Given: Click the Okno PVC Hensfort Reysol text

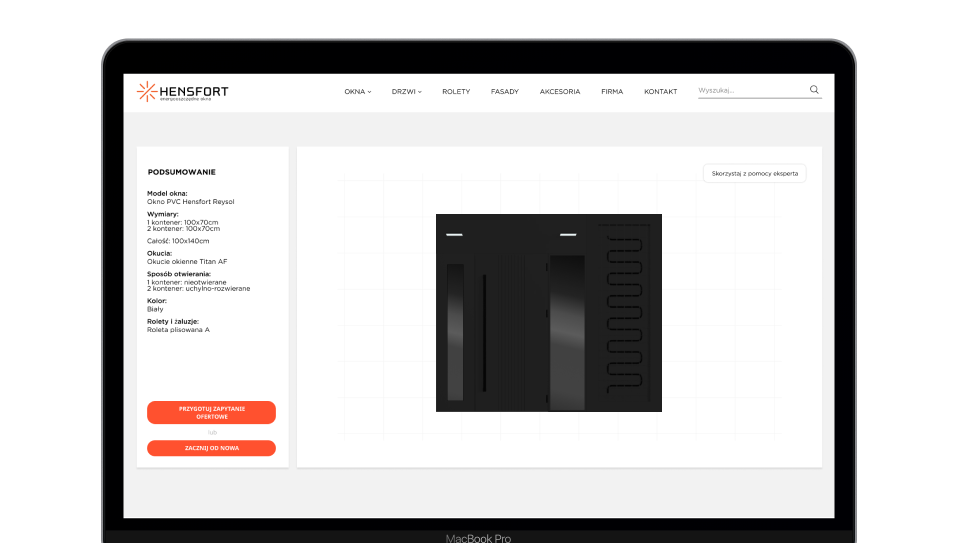Looking at the screenshot, I should [x=190, y=201].
